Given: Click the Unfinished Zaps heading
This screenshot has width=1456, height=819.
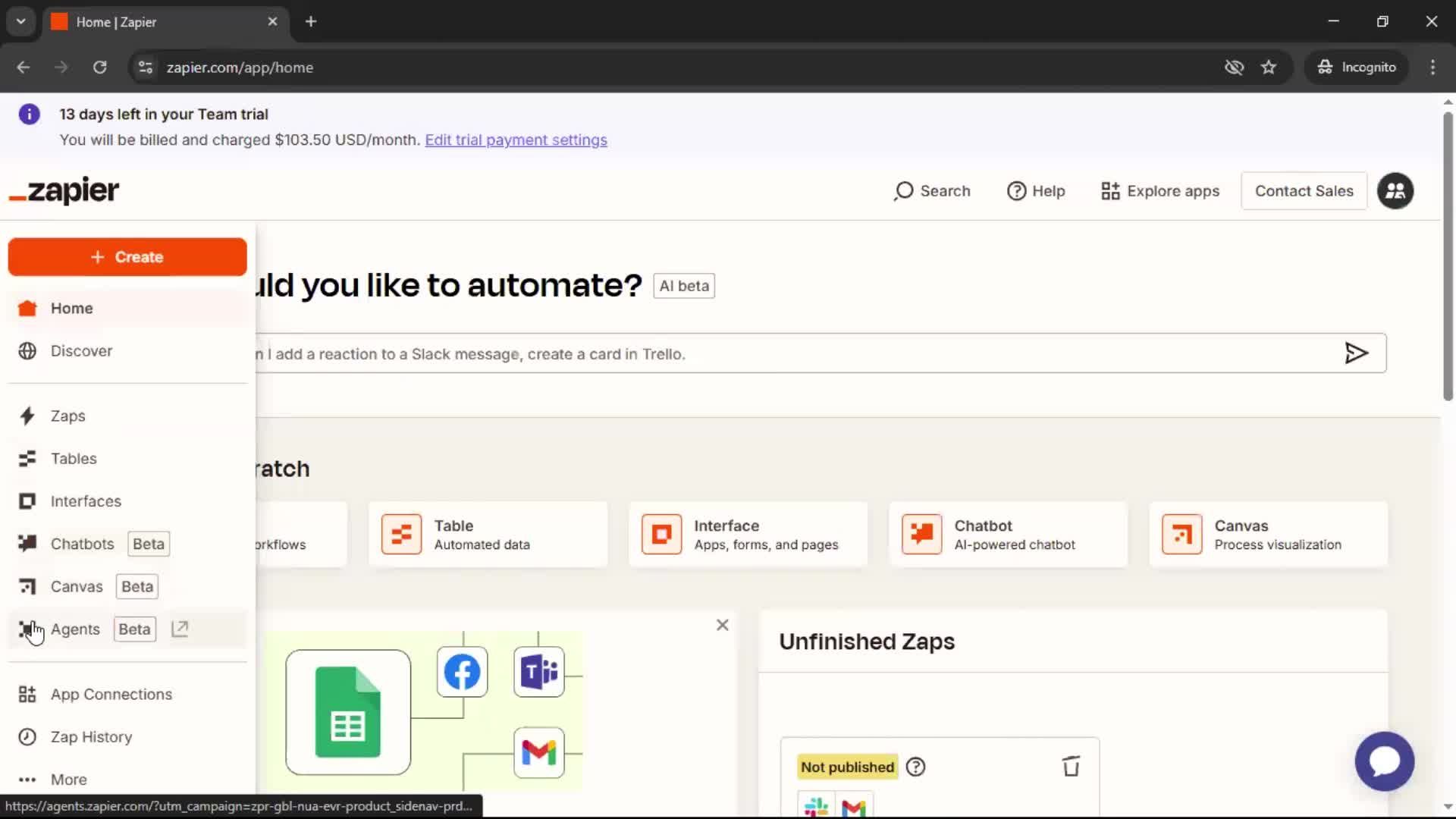Looking at the screenshot, I should 867,642.
